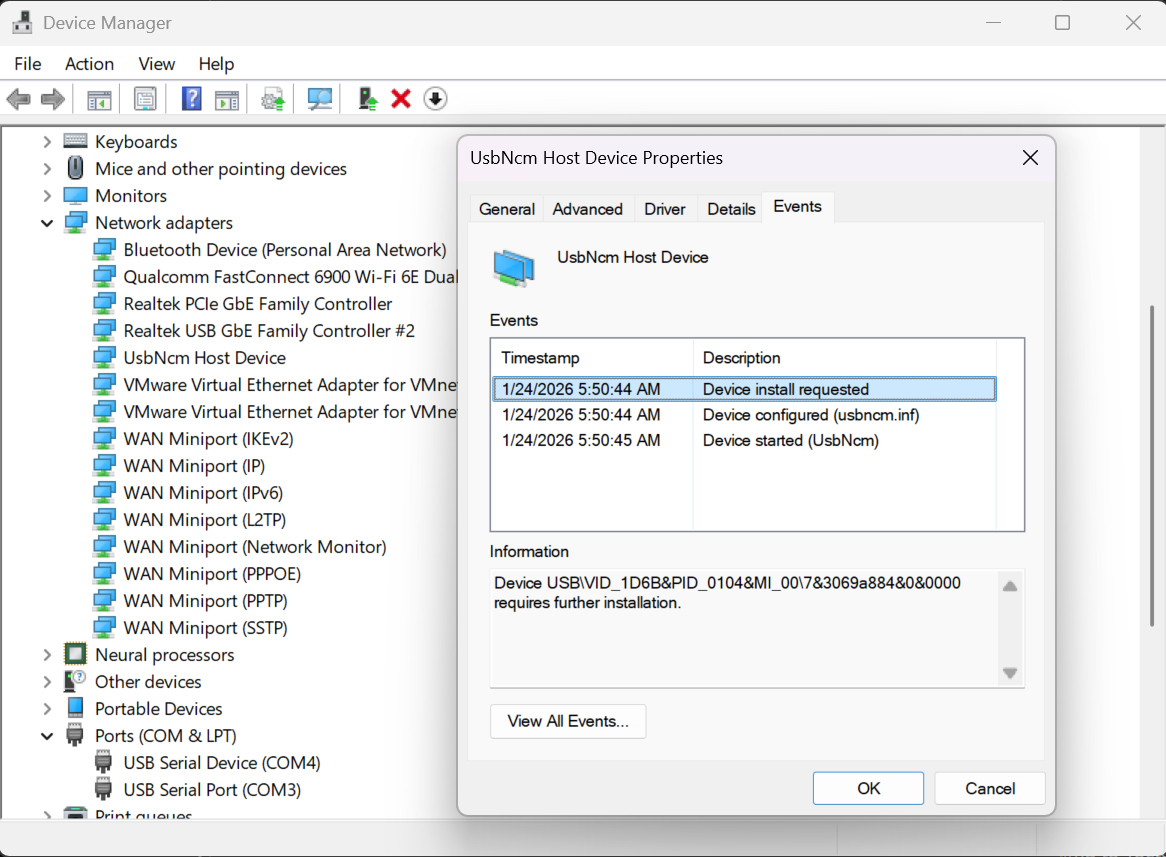This screenshot has width=1166, height=857.
Task: Toggle the Show/Hide Console Tree icon
Action: [98, 99]
